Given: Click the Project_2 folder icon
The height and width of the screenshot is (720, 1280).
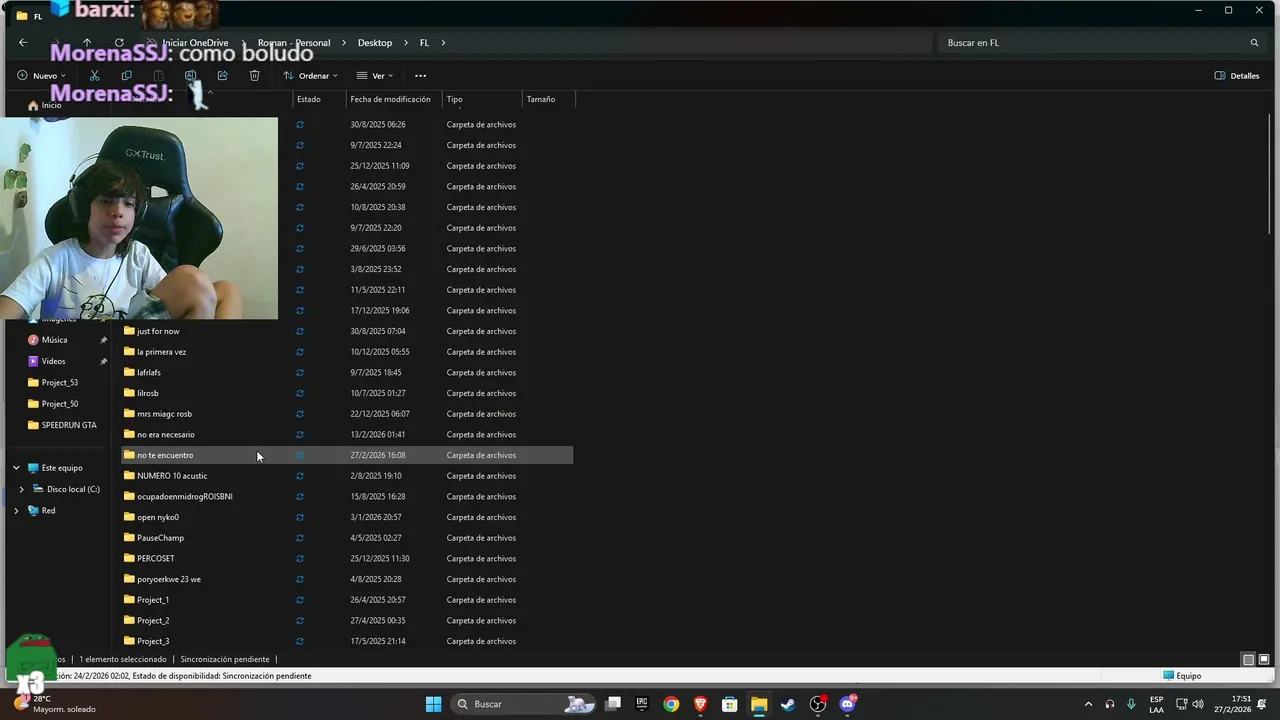Looking at the screenshot, I should 129,620.
